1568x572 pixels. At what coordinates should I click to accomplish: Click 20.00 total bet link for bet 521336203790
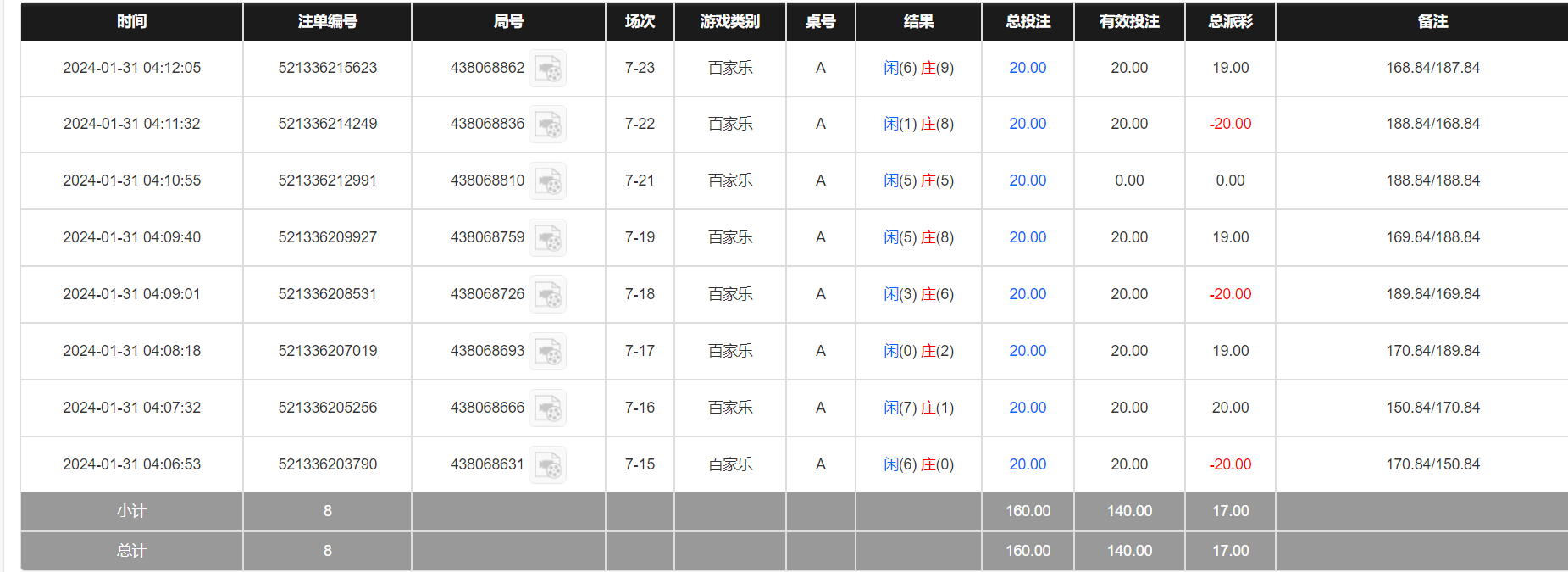tap(1028, 464)
